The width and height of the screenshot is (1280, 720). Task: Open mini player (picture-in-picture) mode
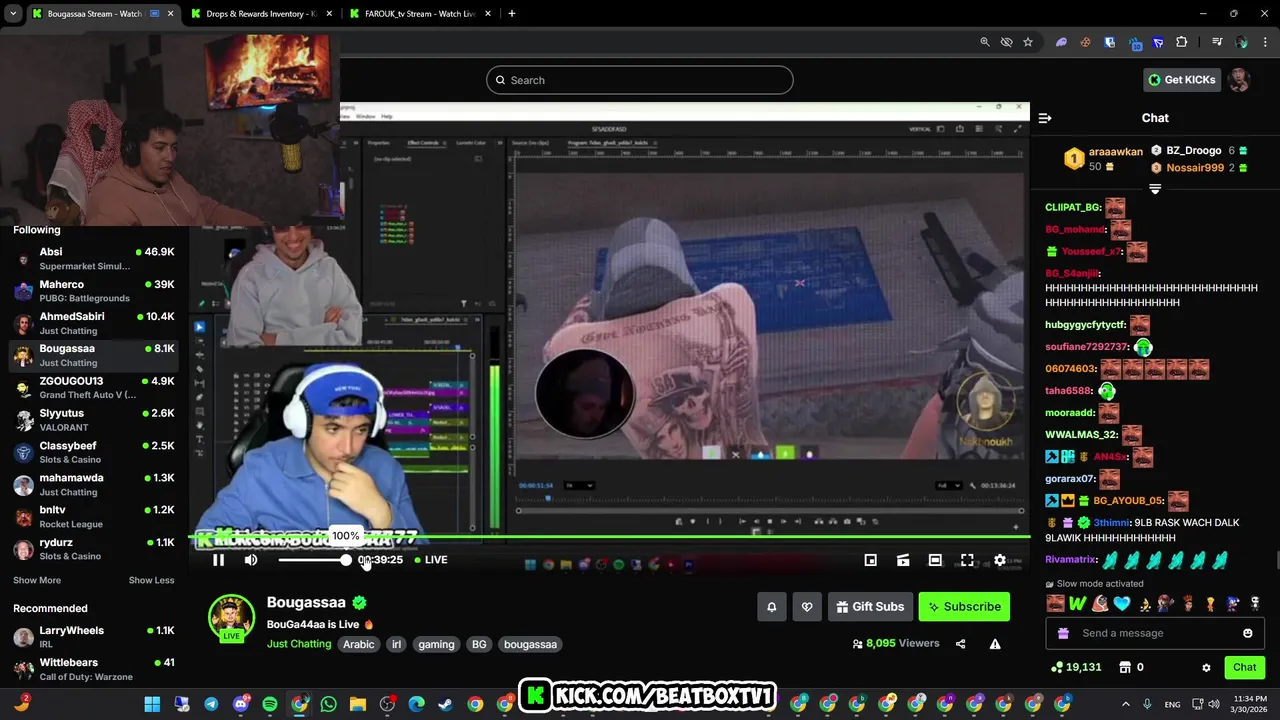[x=871, y=560]
